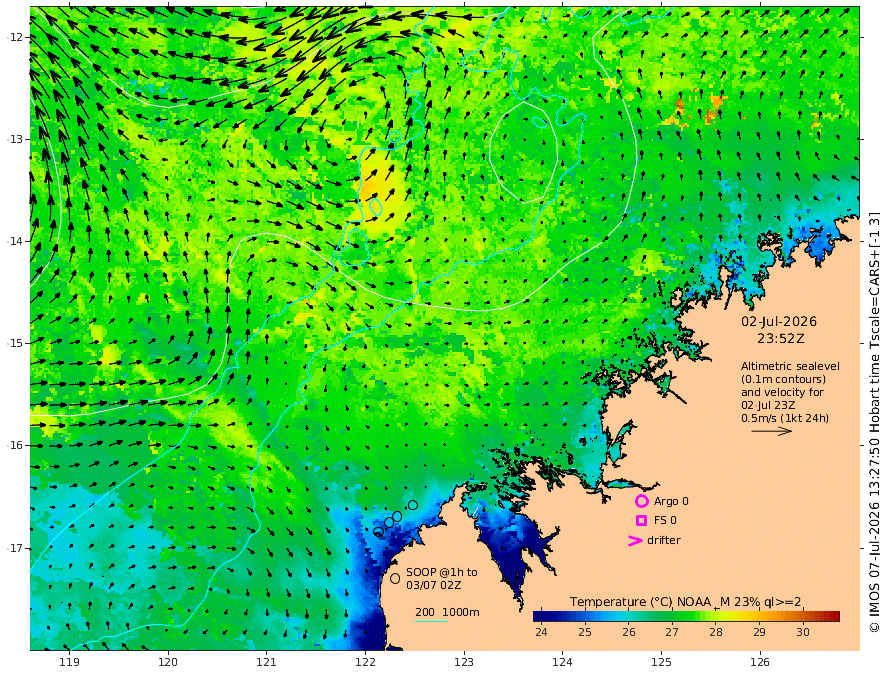The image size is (880, 680).
Task: Click longitude axis label 126
Action: point(760,662)
